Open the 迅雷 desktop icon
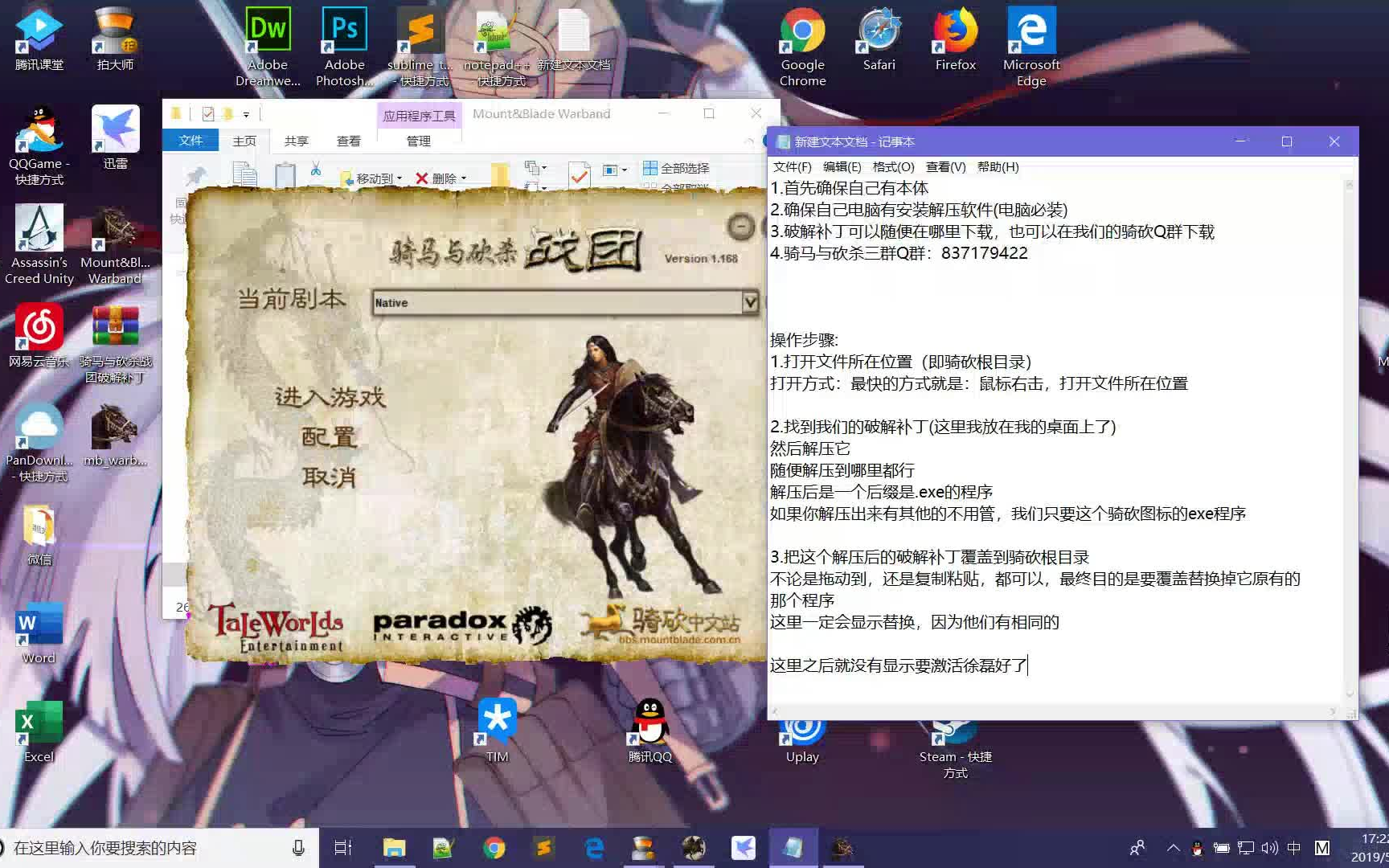The image size is (1389, 868). [x=115, y=137]
